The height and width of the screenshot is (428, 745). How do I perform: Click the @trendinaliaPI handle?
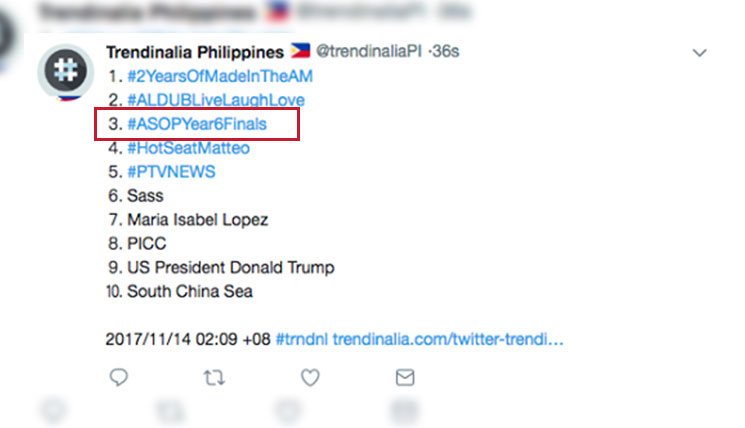click(x=369, y=51)
